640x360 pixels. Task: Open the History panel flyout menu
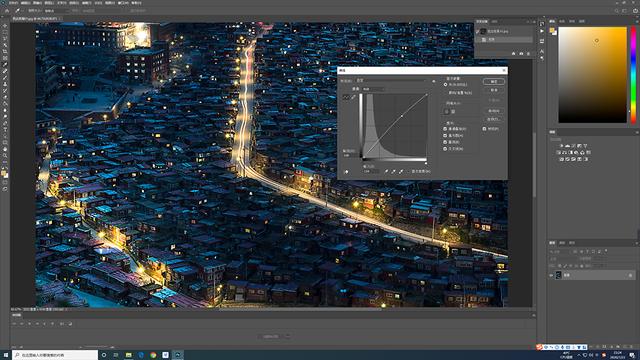point(533,21)
